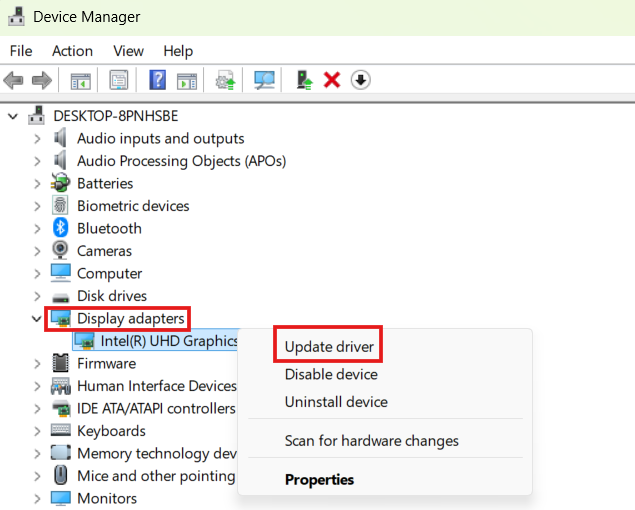The image size is (635, 510).
Task: Select the Disk drives label
Action: coord(112,296)
